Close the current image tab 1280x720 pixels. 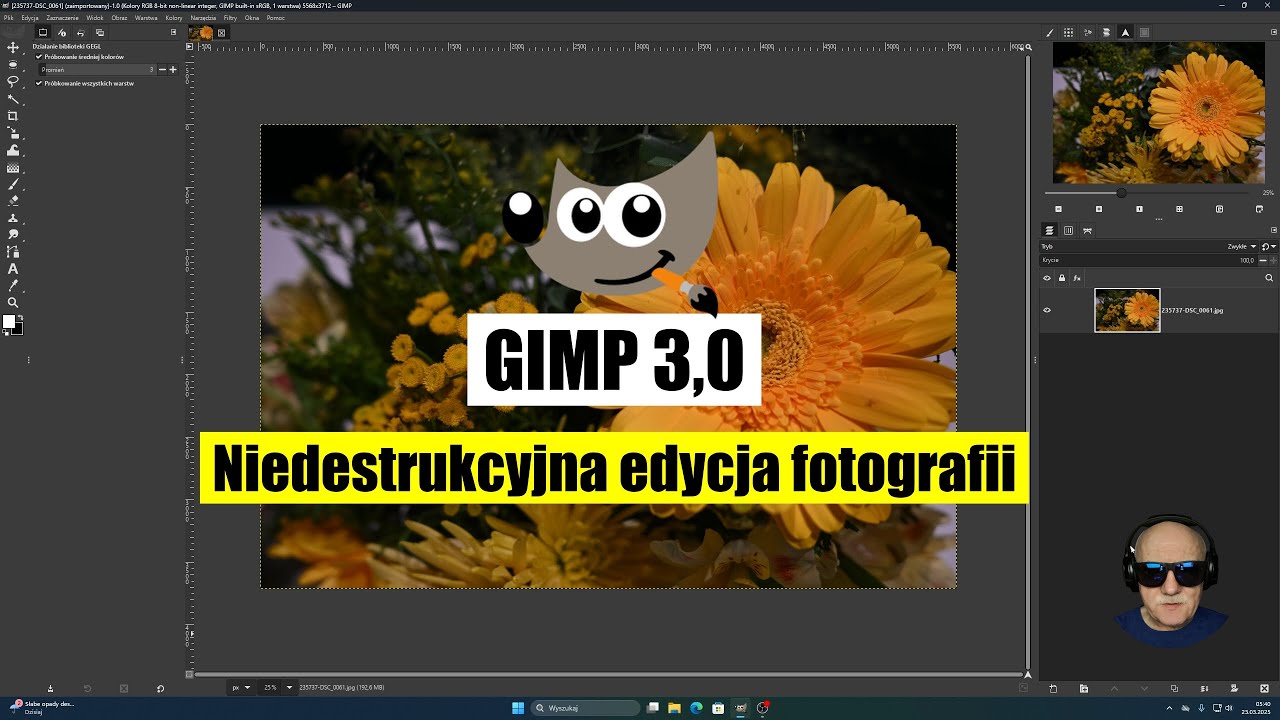pyautogui.click(x=222, y=32)
